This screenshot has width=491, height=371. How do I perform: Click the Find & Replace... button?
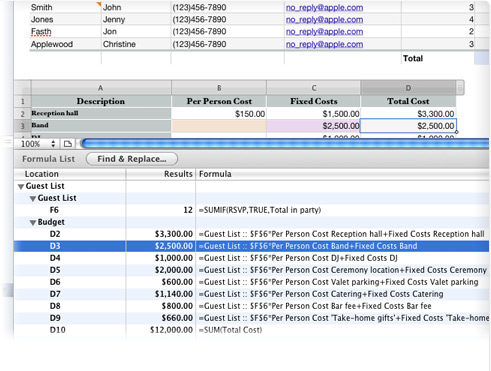[132, 159]
